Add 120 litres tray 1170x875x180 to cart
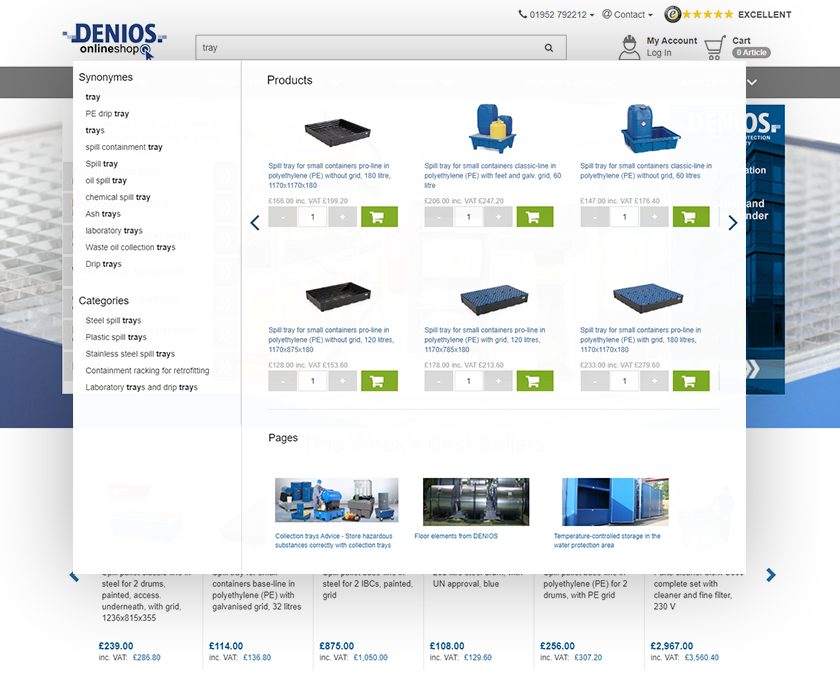 pos(379,381)
